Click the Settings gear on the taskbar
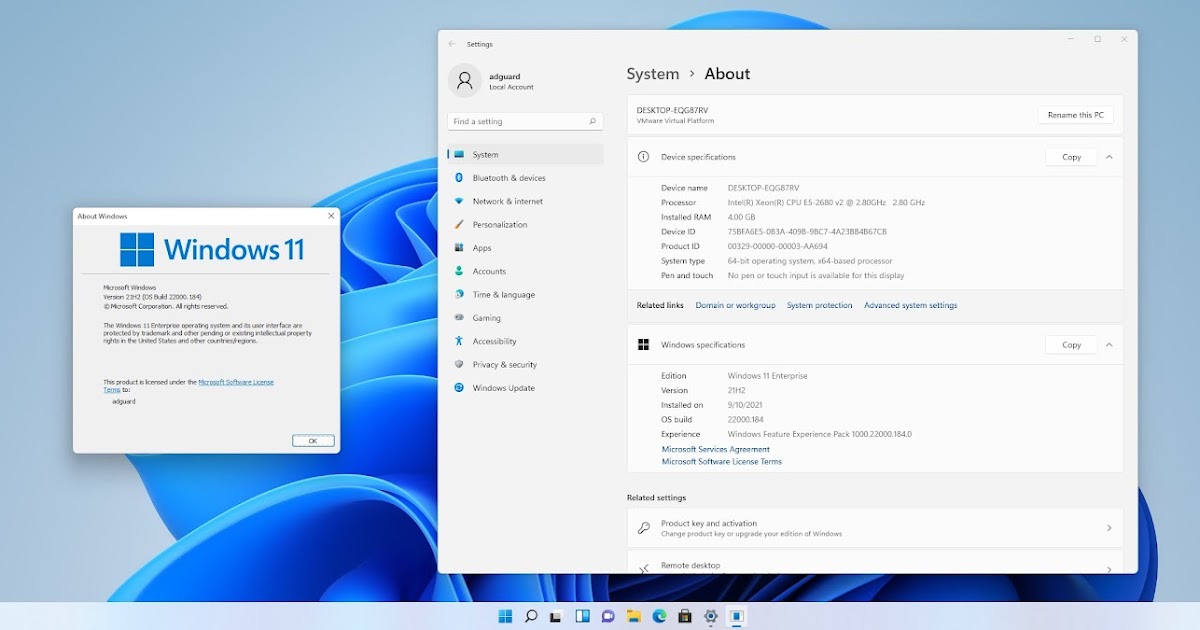The image size is (1200, 630). 711,616
